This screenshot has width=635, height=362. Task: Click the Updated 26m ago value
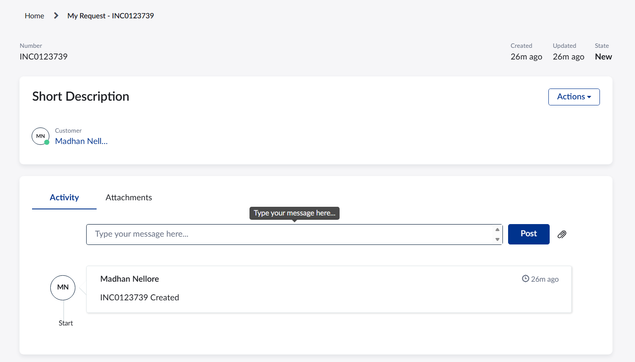pyautogui.click(x=569, y=57)
